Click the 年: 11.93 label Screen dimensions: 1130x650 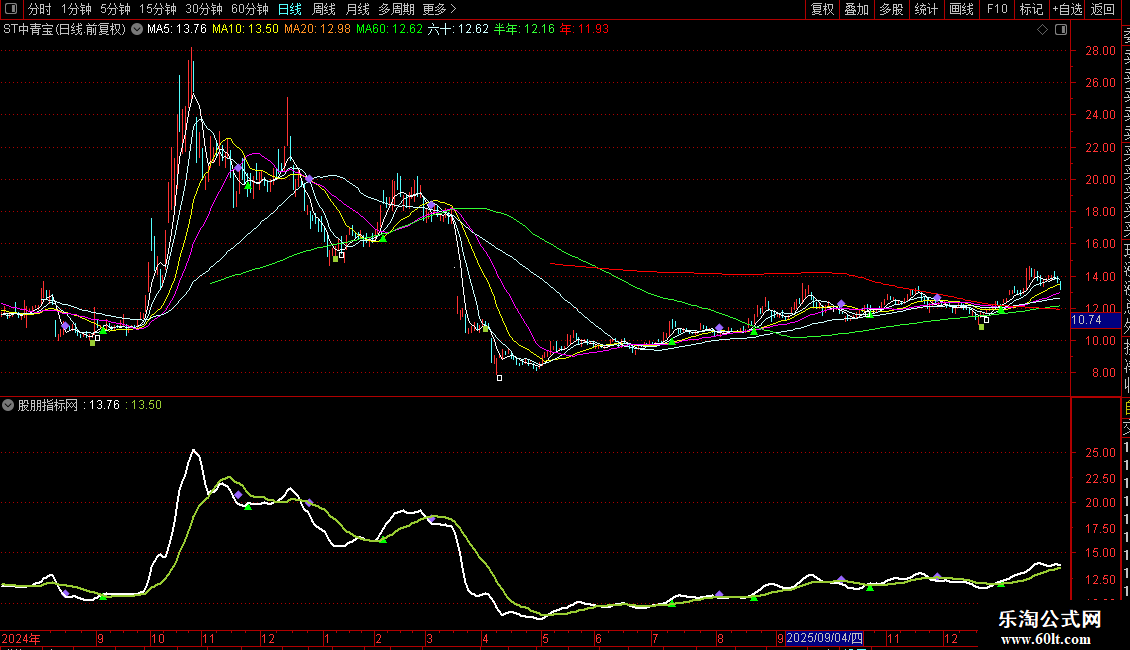(x=584, y=30)
